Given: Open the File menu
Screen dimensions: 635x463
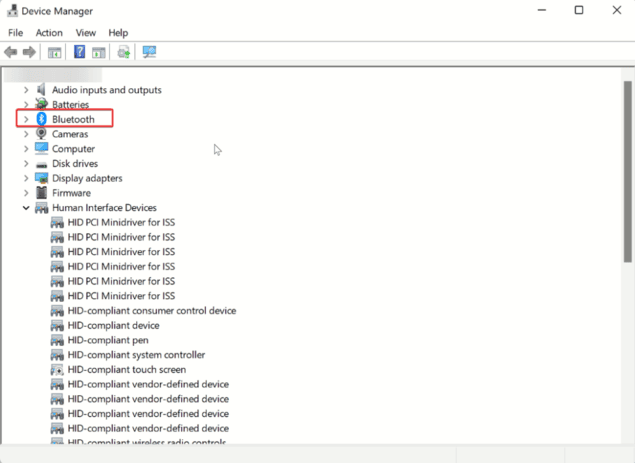Looking at the screenshot, I should [15, 33].
